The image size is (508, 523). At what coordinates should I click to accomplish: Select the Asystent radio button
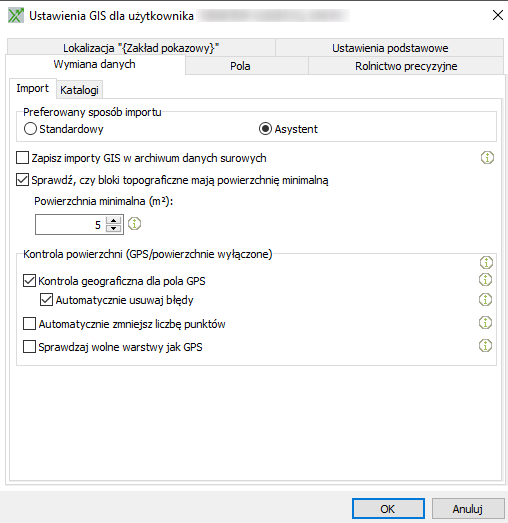pyautogui.click(x=265, y=129)
